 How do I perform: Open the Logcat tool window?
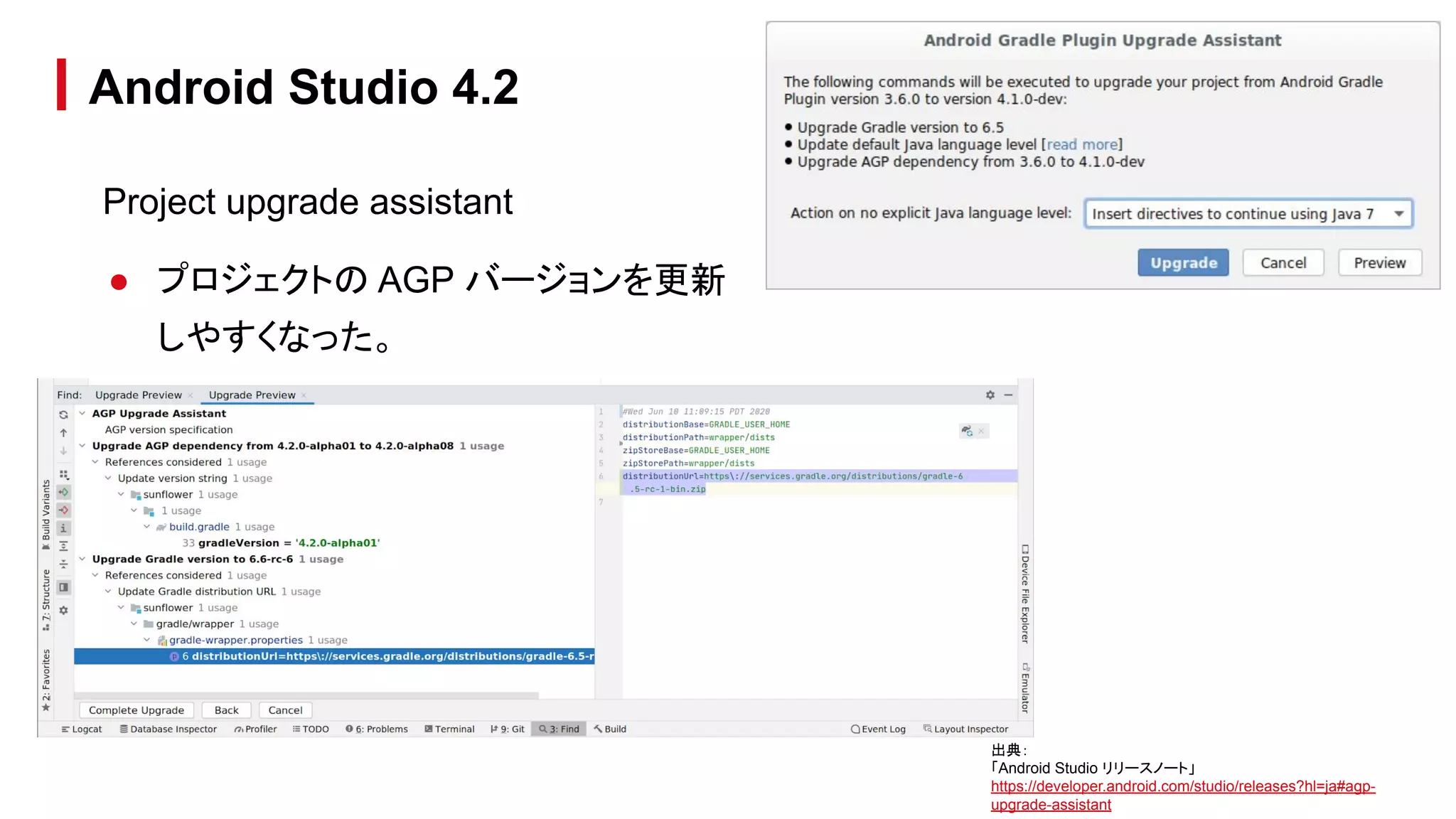[82, 729]
